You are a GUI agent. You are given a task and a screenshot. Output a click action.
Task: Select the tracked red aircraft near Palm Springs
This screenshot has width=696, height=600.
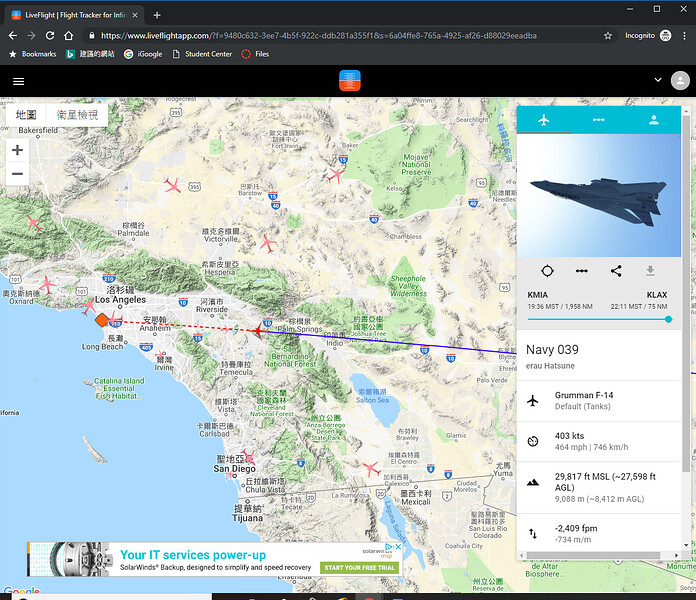(258, 331)
